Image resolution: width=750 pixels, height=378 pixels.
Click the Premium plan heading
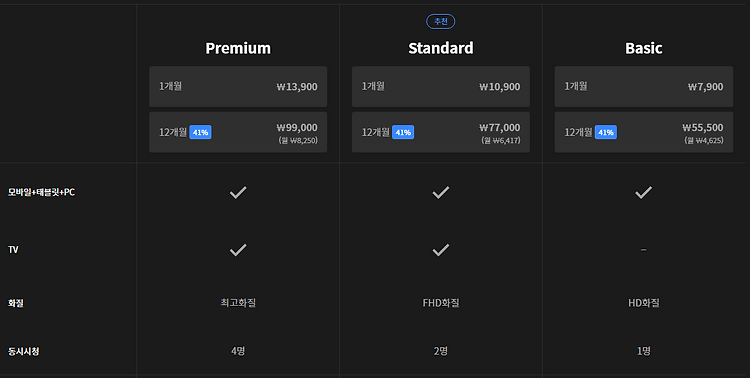pos(238,48)
